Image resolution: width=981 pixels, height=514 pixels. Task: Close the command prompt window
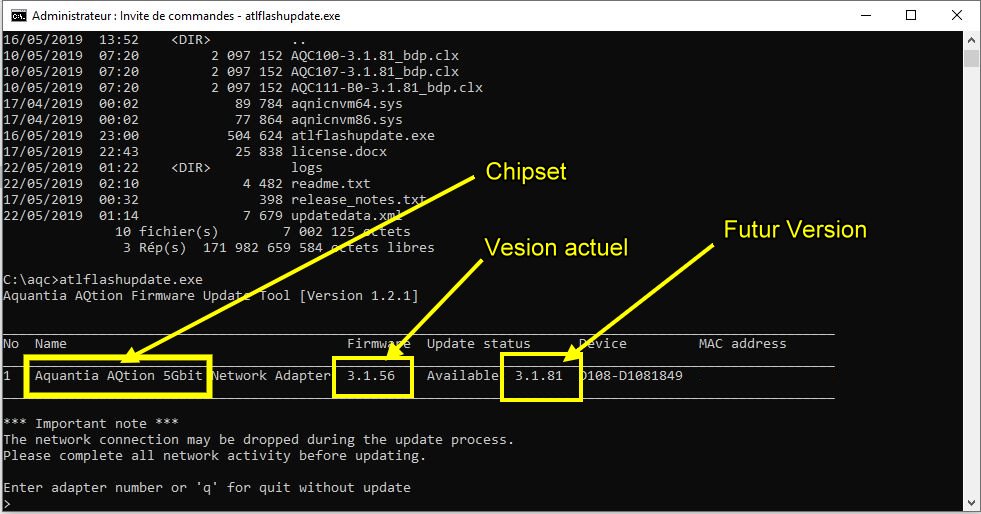(x=956, y=16)
